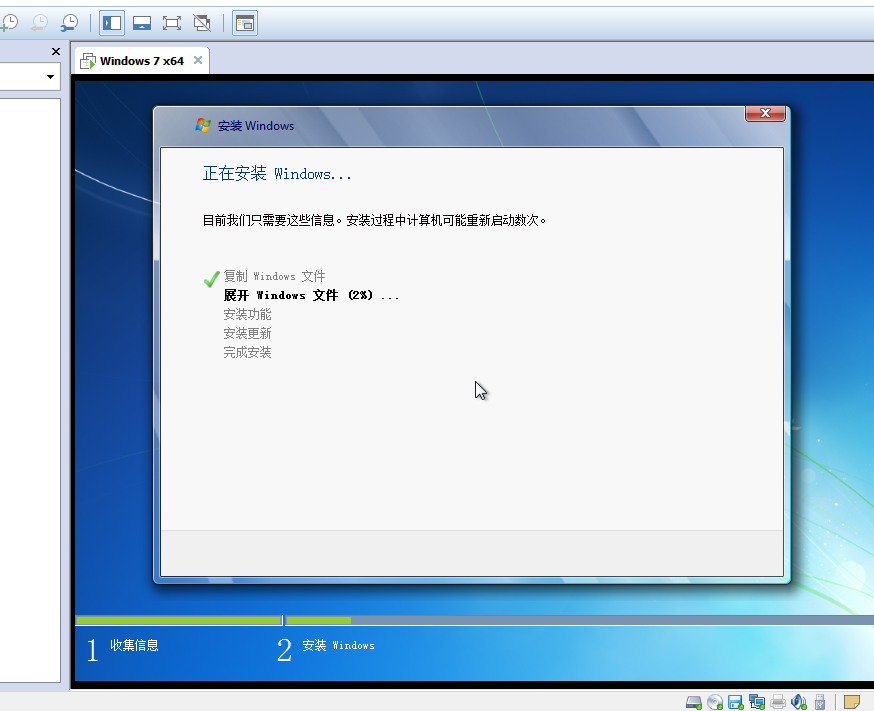
Task: Click the USB controller status icon
Action: pyautogui.click(x=820, y=702)
